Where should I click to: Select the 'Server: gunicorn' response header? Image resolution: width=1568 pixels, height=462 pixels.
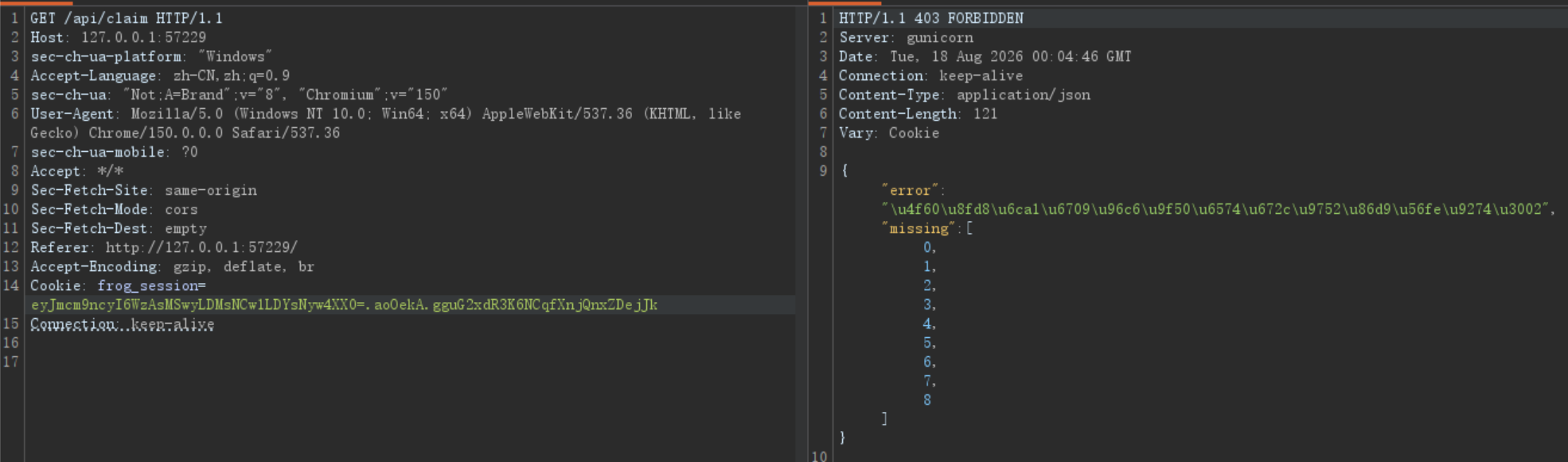tap(906, 37)
